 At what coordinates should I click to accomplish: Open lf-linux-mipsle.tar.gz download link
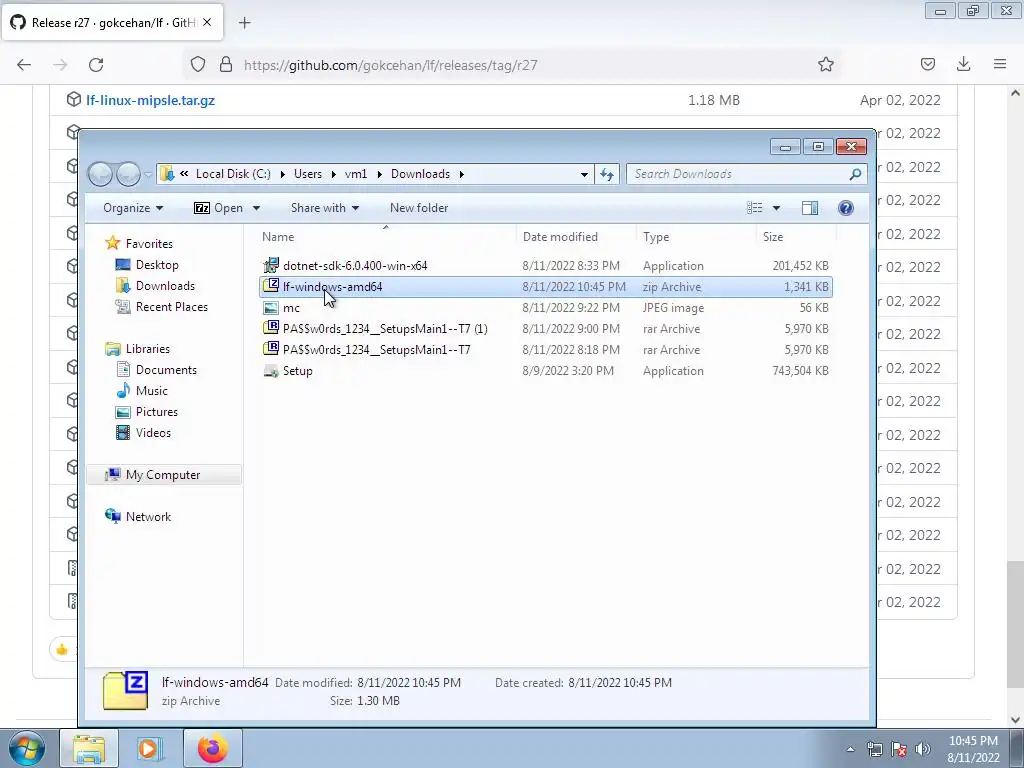[x=150, y=100]
